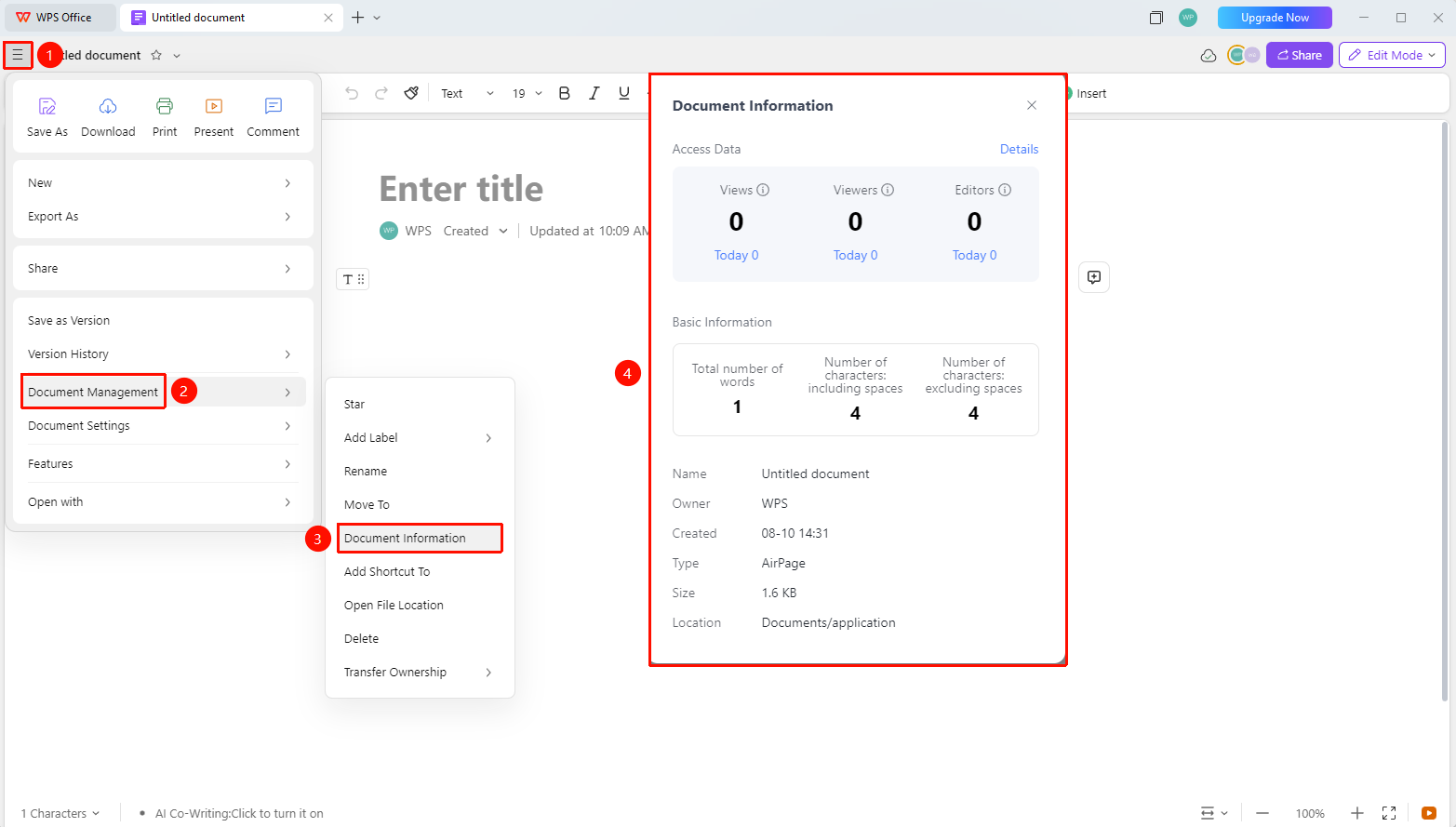Click the format painter icon
Screen dimensions: 1456x827
[411, 93]
